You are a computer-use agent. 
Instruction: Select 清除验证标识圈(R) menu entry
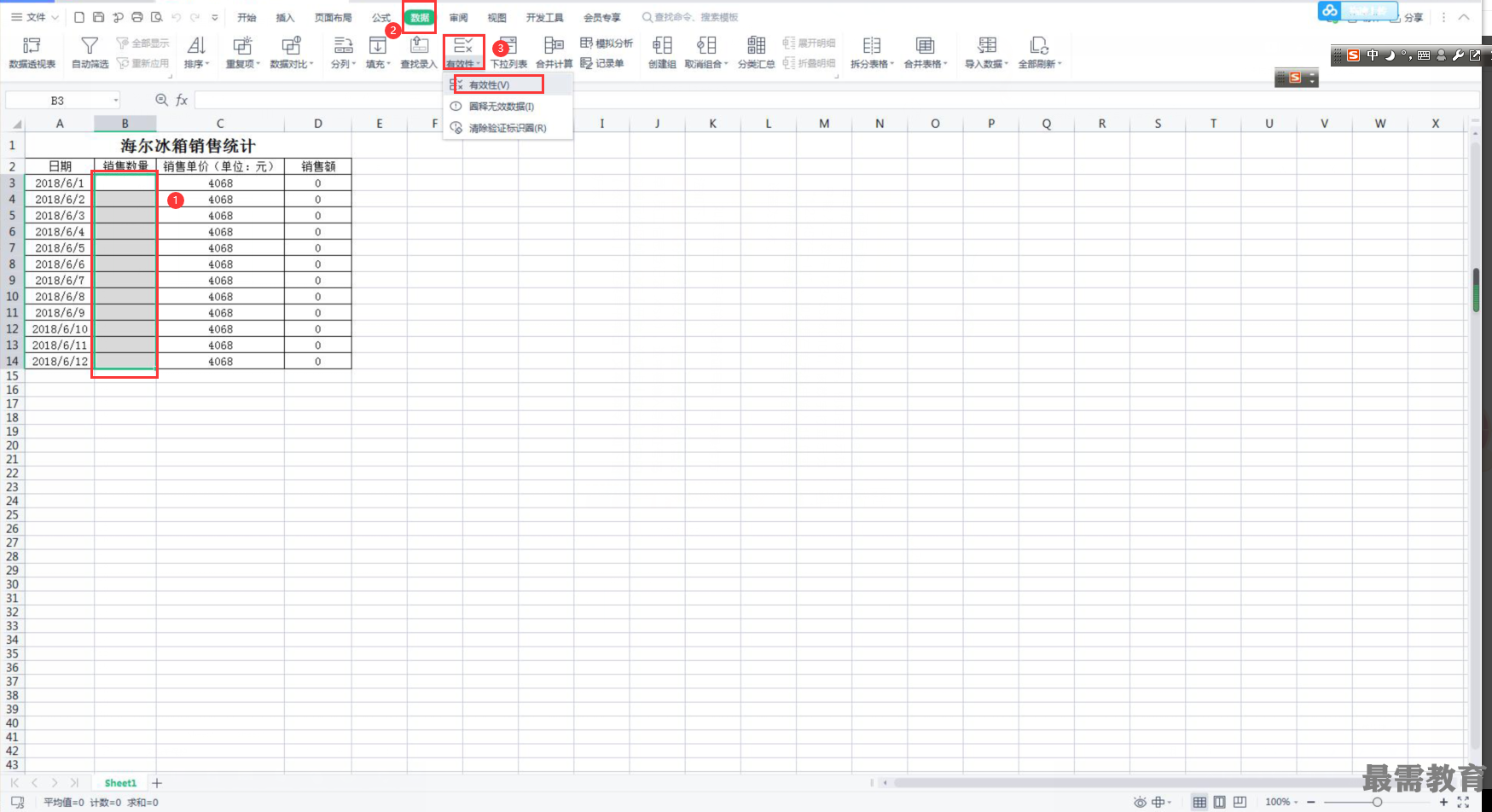(x=508, y=128)
